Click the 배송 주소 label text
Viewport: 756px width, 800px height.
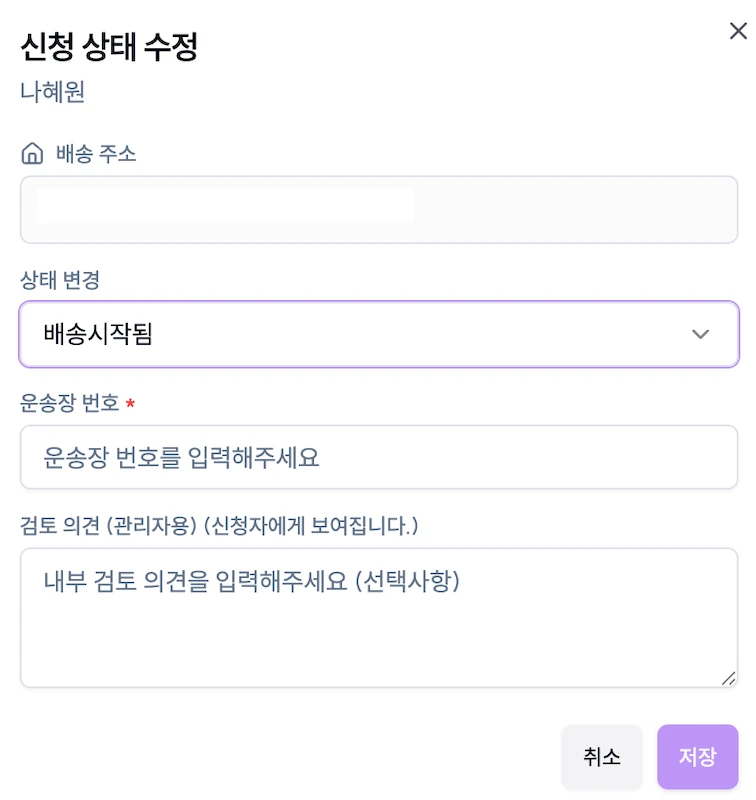(x=96, y=154)
